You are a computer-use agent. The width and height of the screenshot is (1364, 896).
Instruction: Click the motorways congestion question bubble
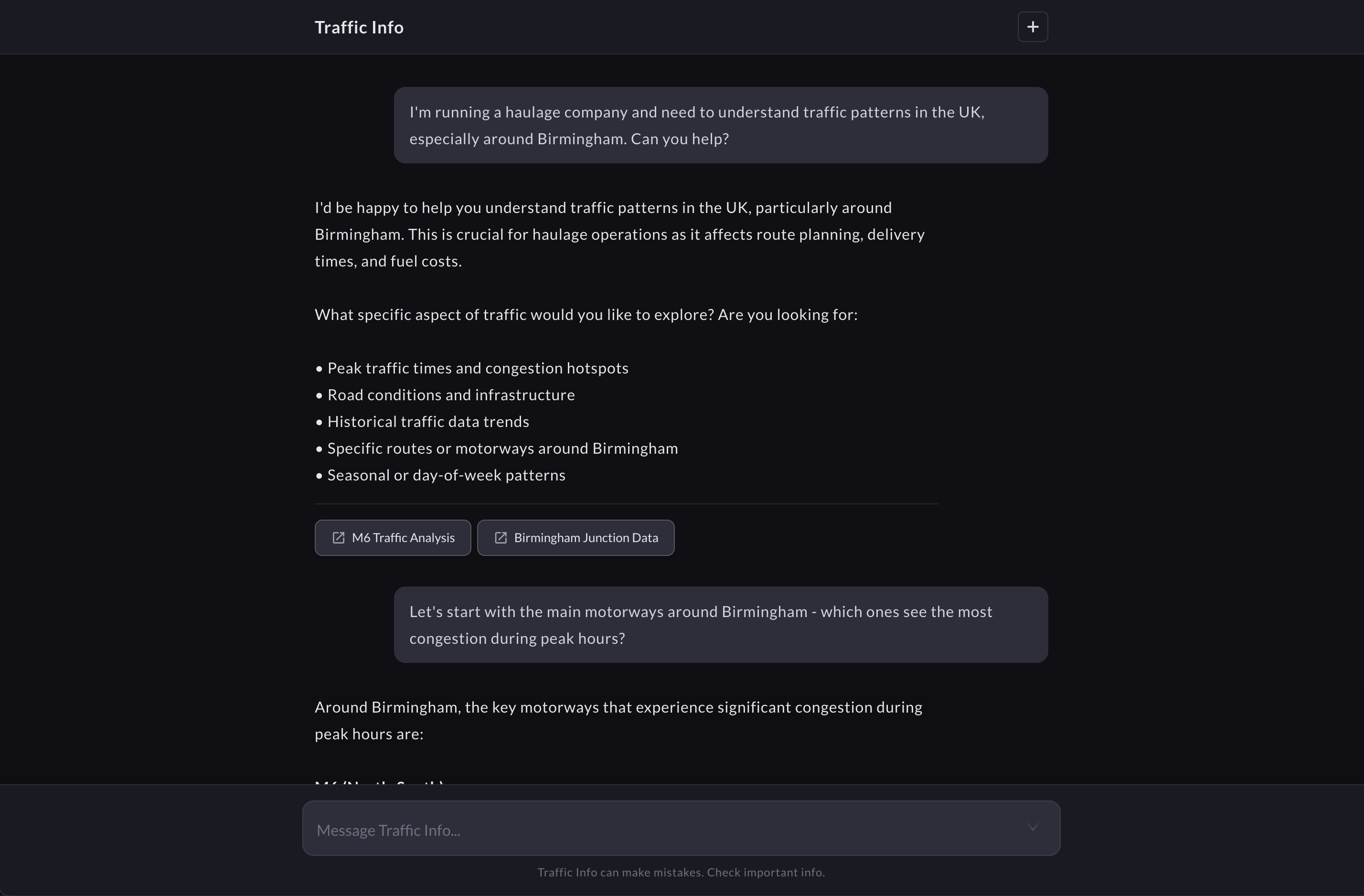(720, 625)
